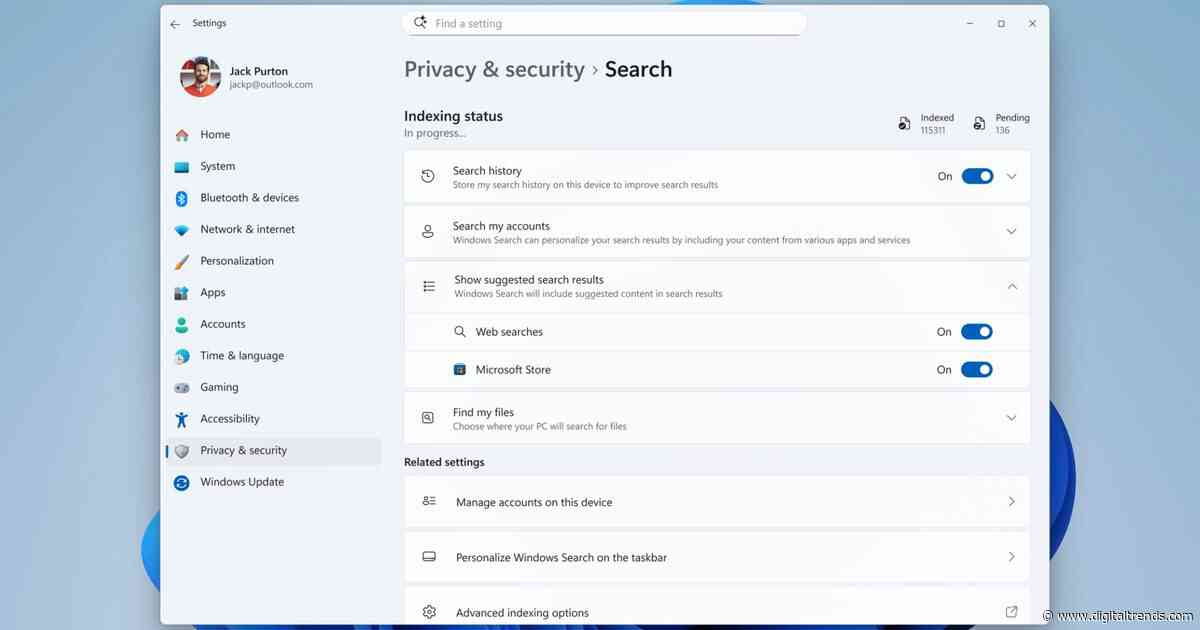Click the Search history row label
The height and width of the screenshot is (630, 1200).
tap(487, 171)
